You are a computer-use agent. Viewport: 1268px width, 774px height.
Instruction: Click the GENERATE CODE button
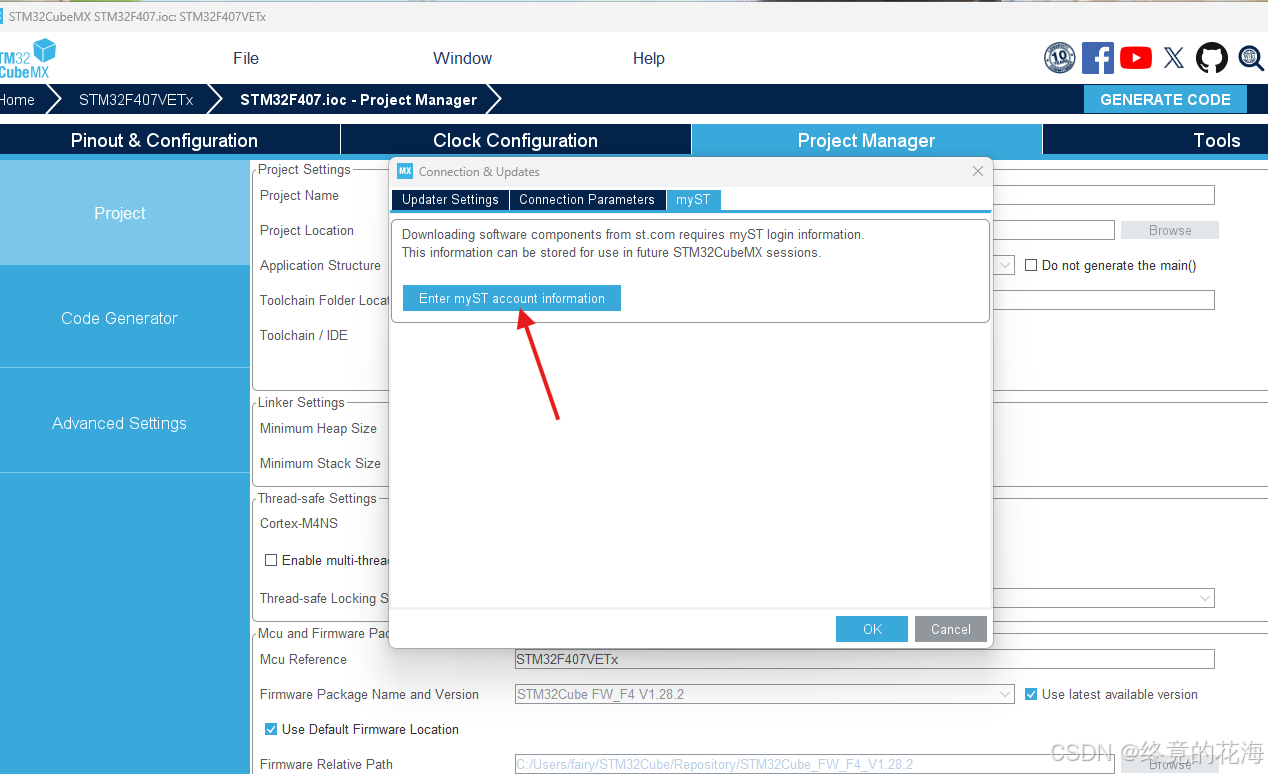click(1165, 99)
